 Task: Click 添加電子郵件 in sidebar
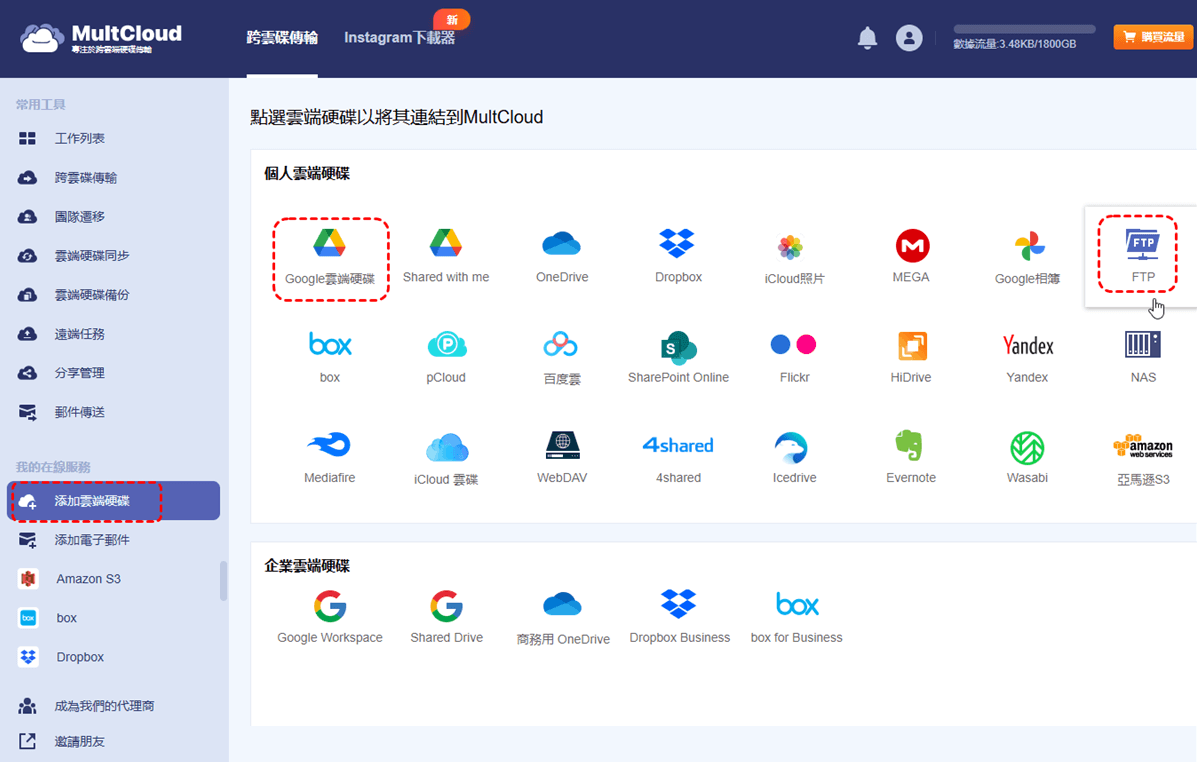coord(92,540)
